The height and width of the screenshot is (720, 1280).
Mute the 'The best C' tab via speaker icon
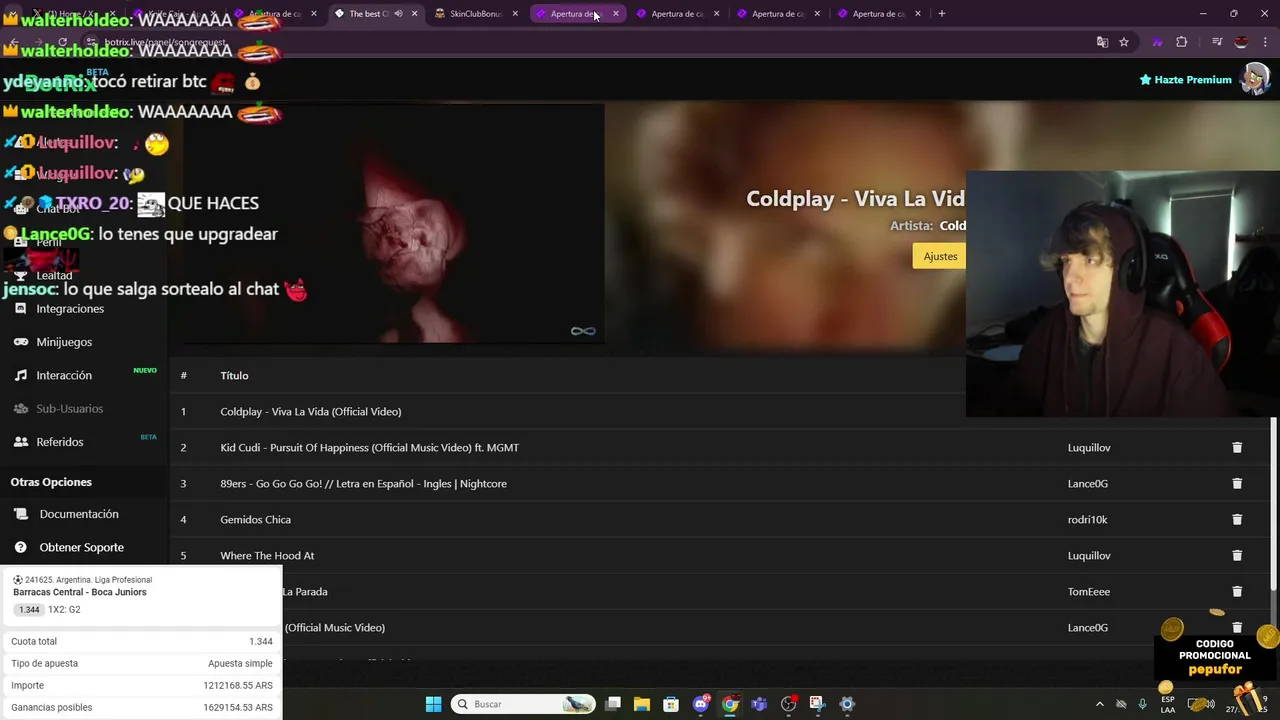pyautogui.click(x=398, y=14)
